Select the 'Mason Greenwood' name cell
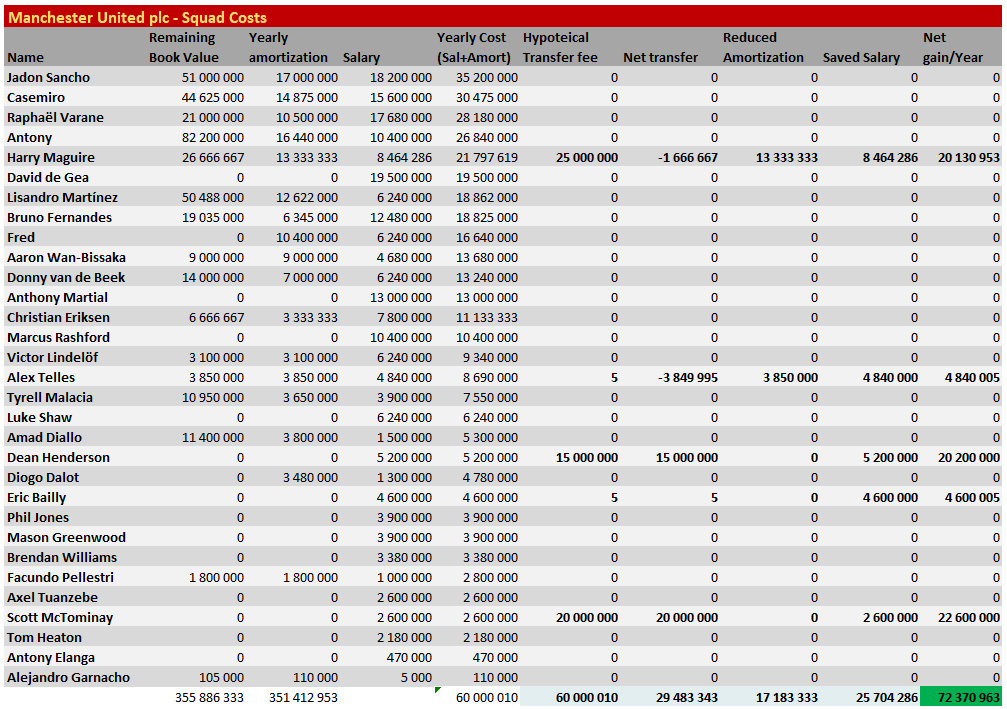Image resolution: width=1007 pixels, height=709 pixels. coord(66,537)
